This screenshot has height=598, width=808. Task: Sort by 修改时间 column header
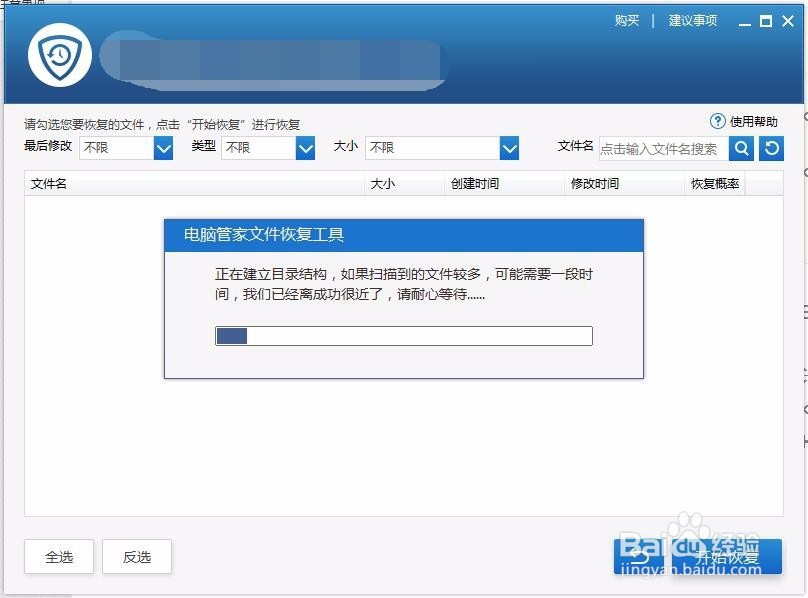(625, 184)
